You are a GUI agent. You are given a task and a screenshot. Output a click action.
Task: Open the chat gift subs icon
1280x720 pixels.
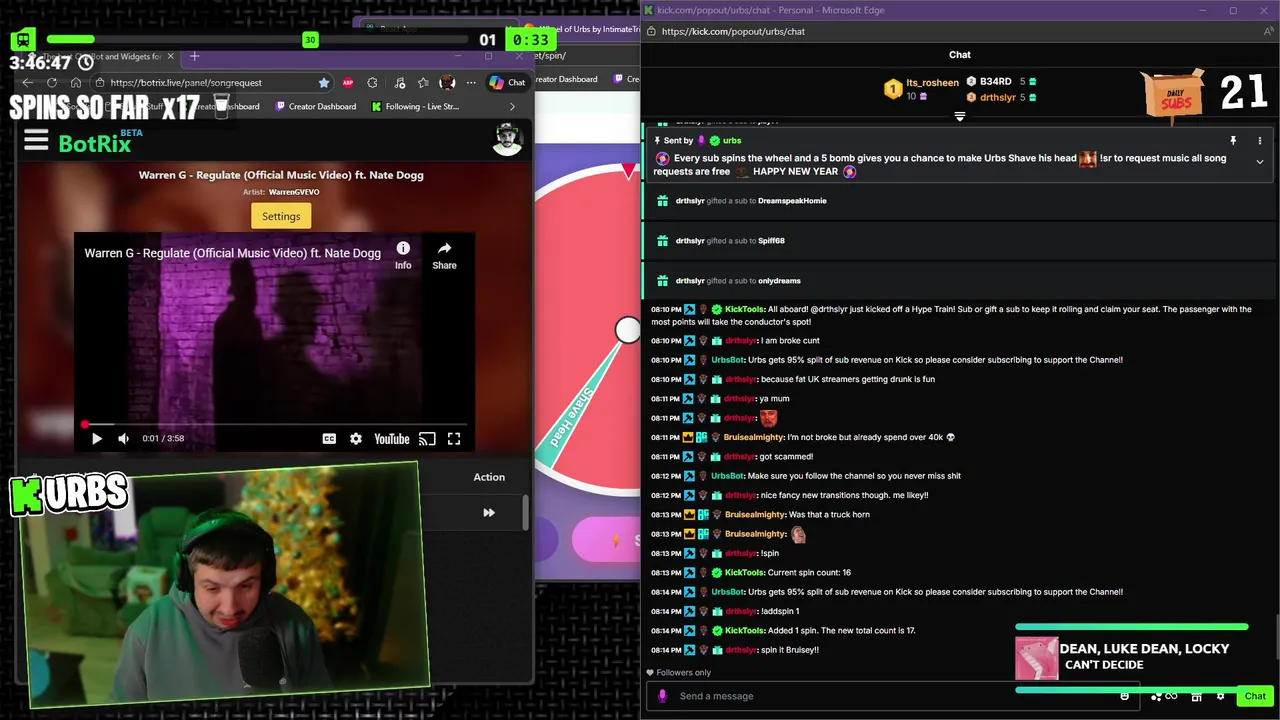[1196, 696]
